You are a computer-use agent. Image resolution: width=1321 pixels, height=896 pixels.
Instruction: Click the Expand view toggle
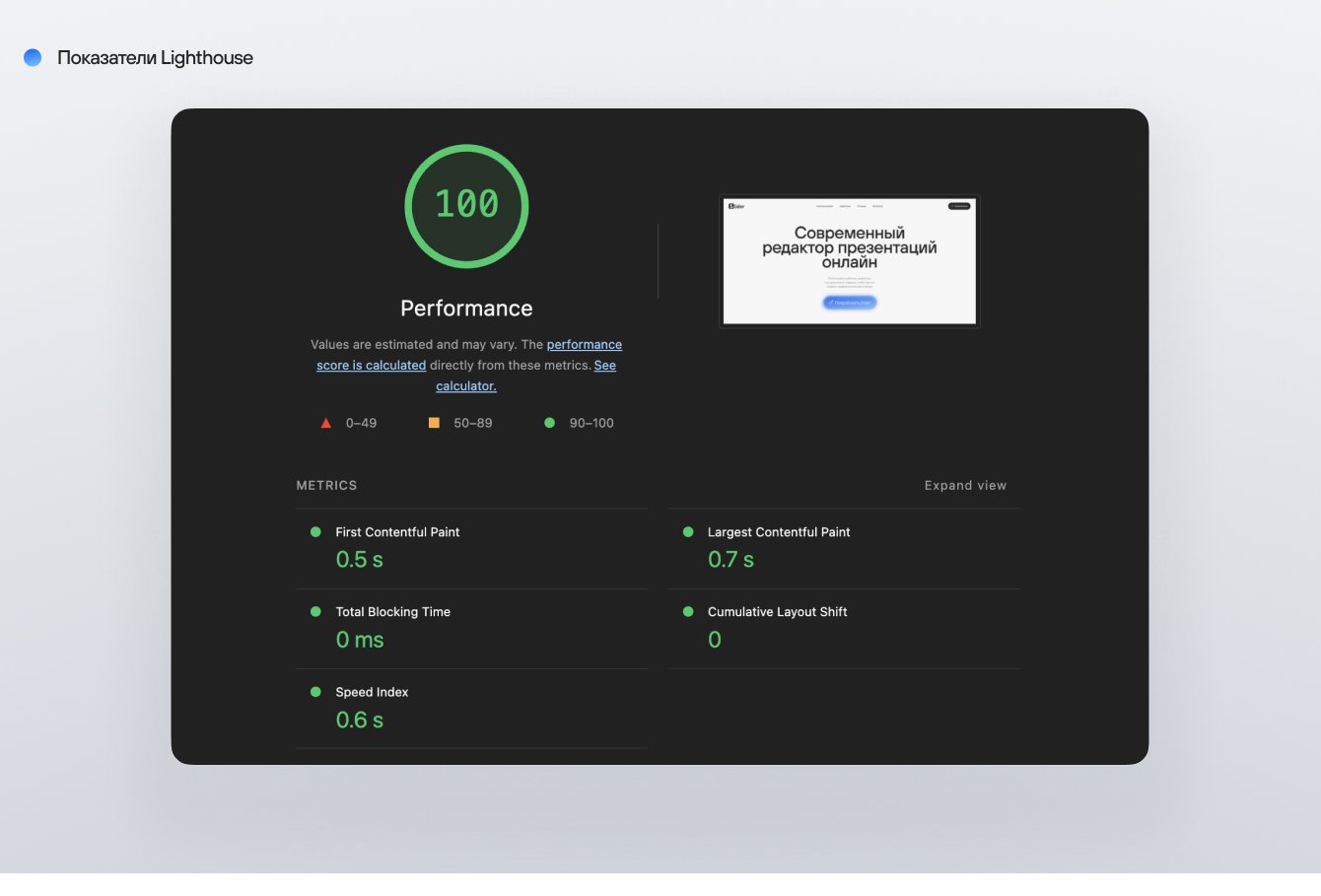pos(965,485)
